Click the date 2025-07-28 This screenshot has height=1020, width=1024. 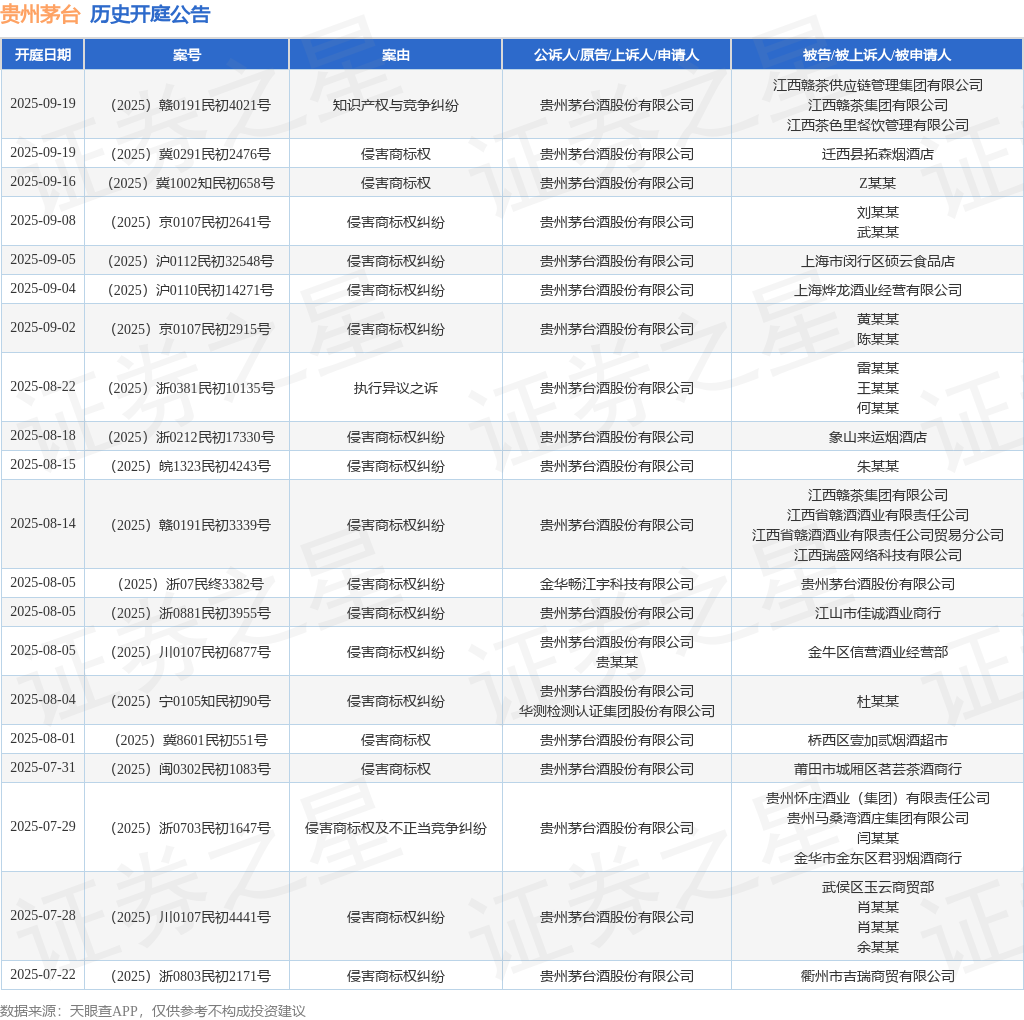[x=43, y=916]
